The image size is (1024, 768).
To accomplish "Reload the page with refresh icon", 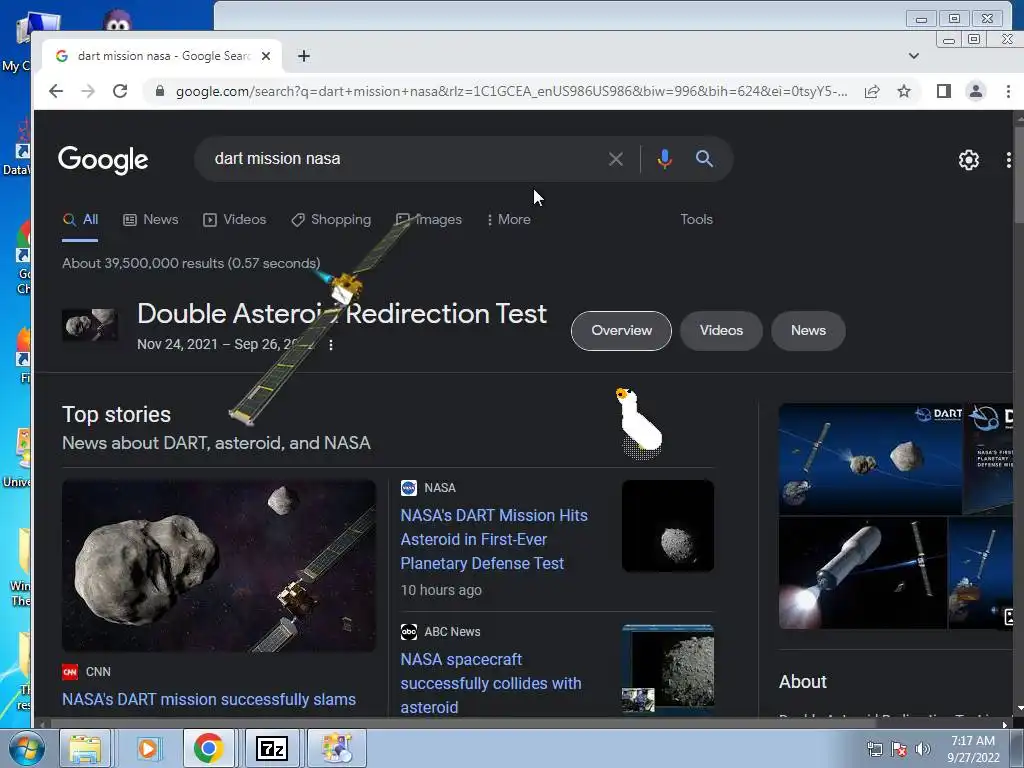I will pos(120,91).
